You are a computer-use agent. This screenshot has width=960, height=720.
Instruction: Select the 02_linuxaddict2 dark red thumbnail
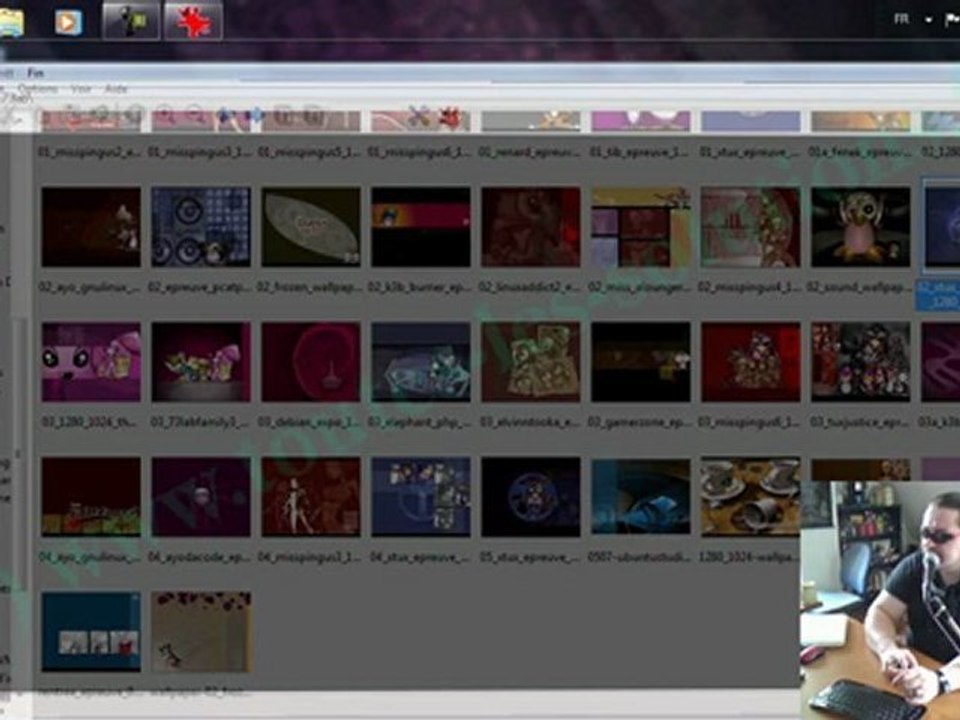(531, 227)
